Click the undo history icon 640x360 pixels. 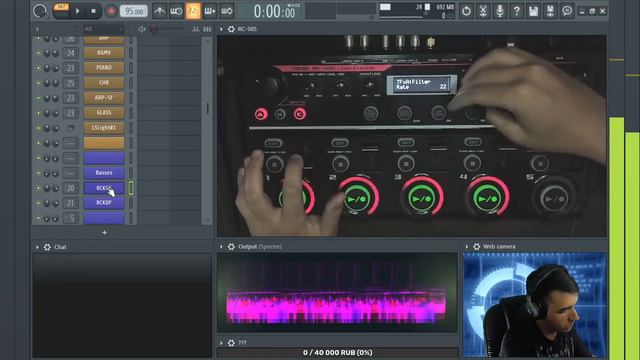pyautogui.click(x=466, y=11)
